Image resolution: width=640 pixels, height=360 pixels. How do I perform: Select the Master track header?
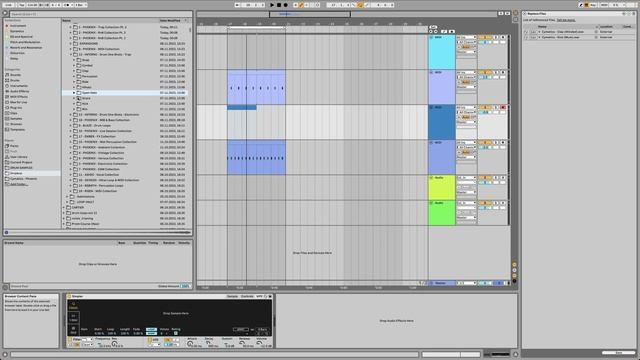tap(441, 283)
